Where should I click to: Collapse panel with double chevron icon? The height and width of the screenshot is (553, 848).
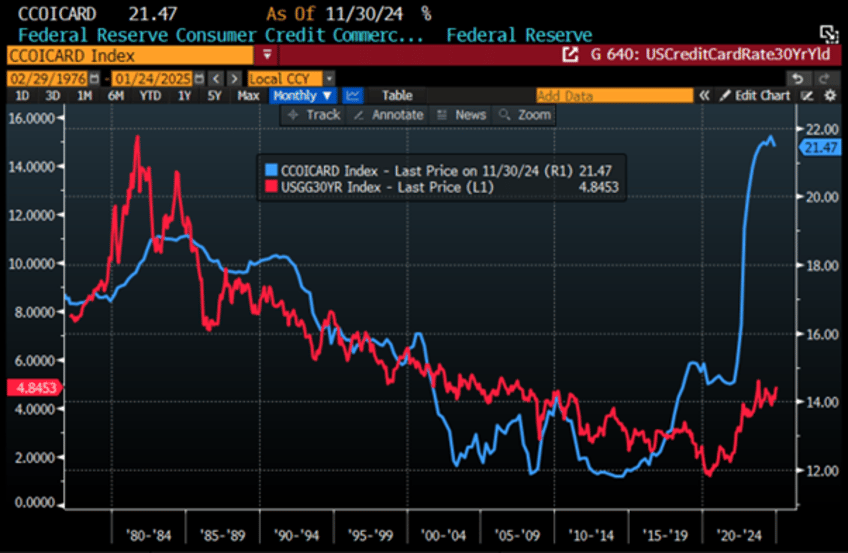[x=704, y=96]
